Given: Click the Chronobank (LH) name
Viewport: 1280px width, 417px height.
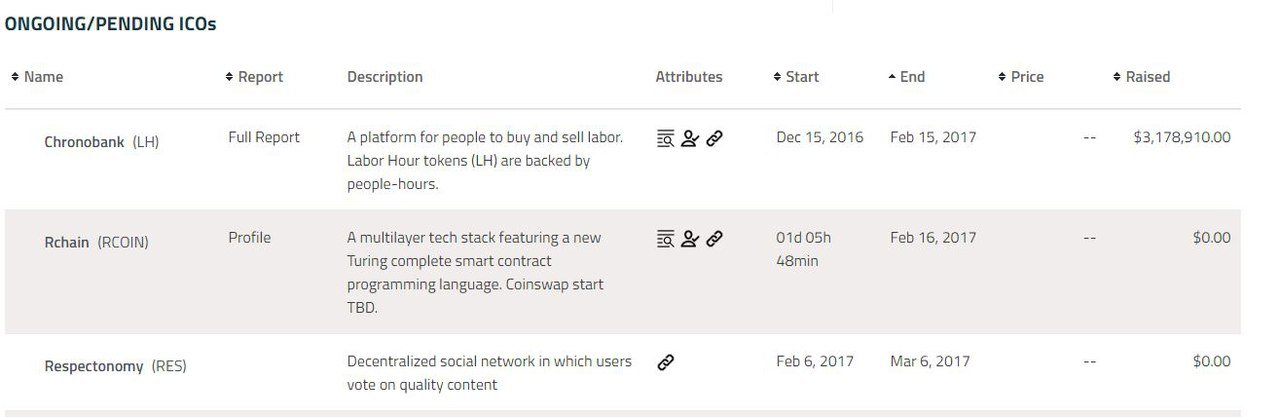Looking at the screenshot, I should (x=101, y=142).
